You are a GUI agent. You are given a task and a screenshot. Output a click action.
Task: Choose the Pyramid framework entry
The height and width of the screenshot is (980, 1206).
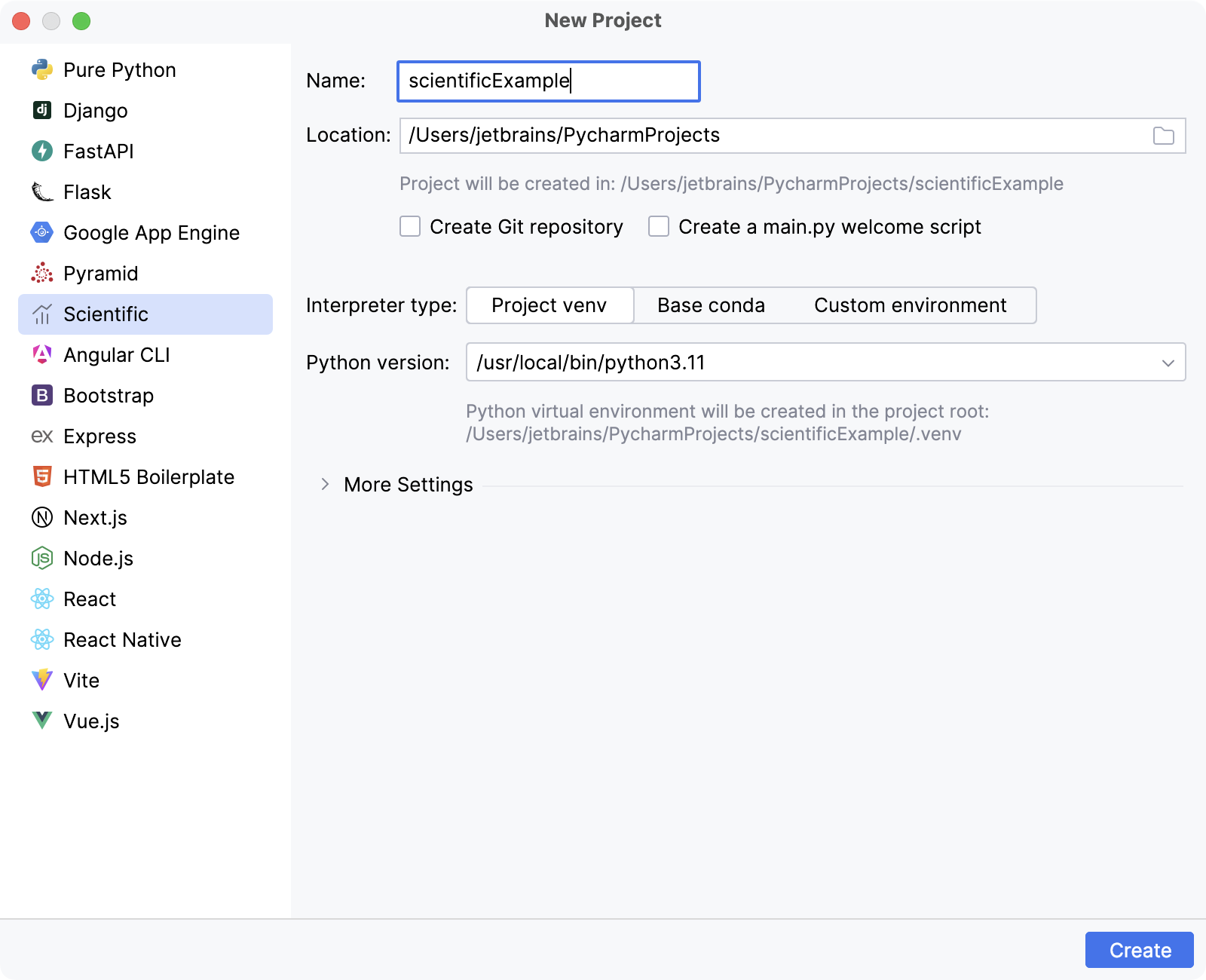(x=100, y=273)
